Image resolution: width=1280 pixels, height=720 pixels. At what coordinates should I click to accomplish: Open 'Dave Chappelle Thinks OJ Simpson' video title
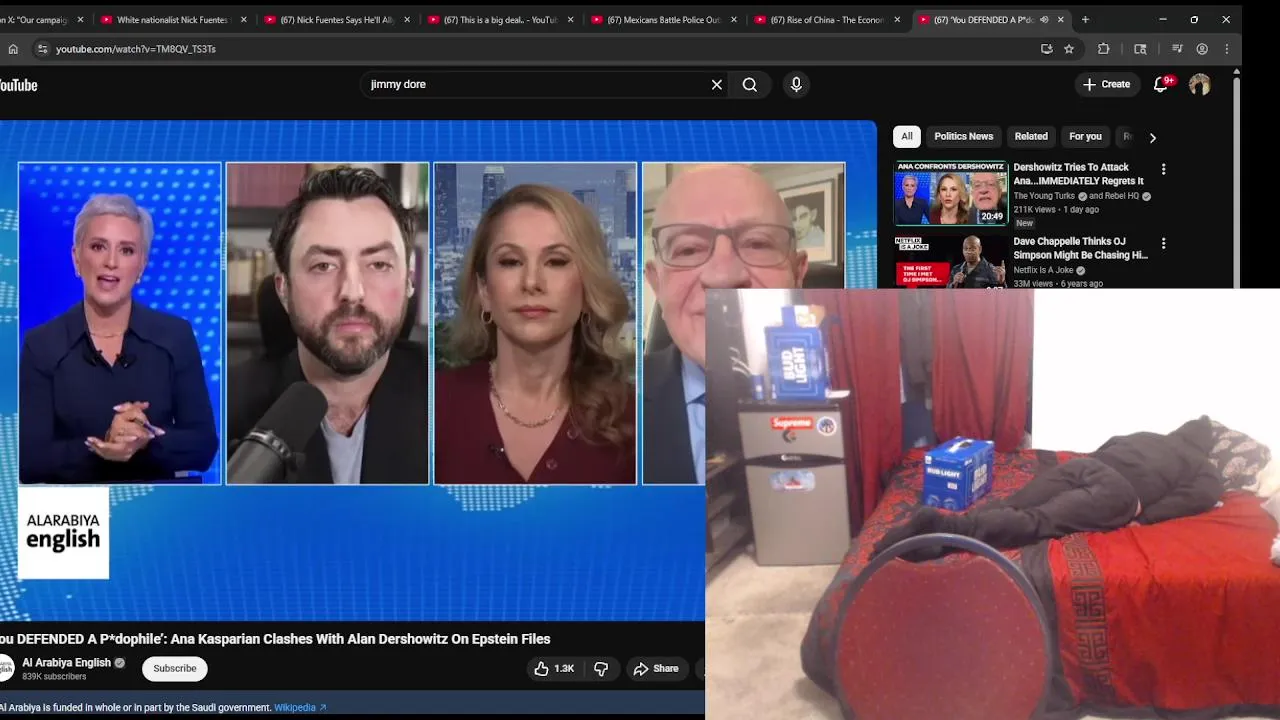[1080, 249]
